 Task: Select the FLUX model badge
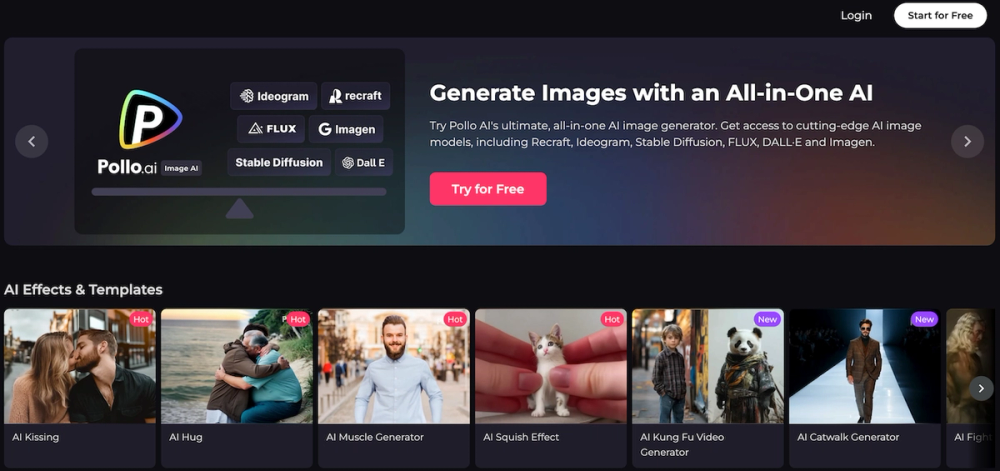tap(271, 129)
